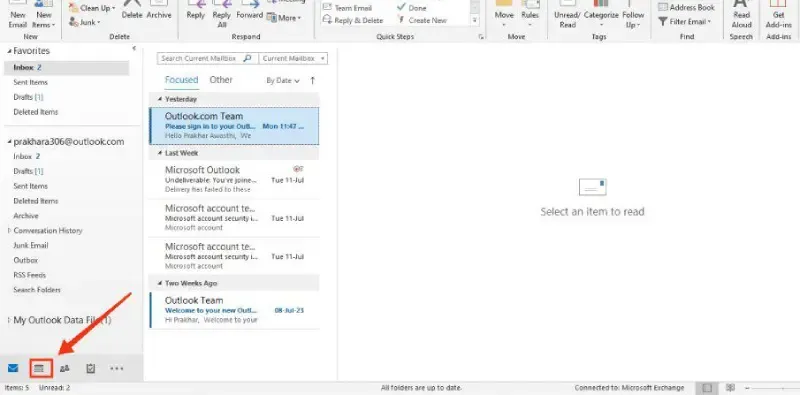Apply the Done quick step
800x395 pixels.
(x=412, y=8)
